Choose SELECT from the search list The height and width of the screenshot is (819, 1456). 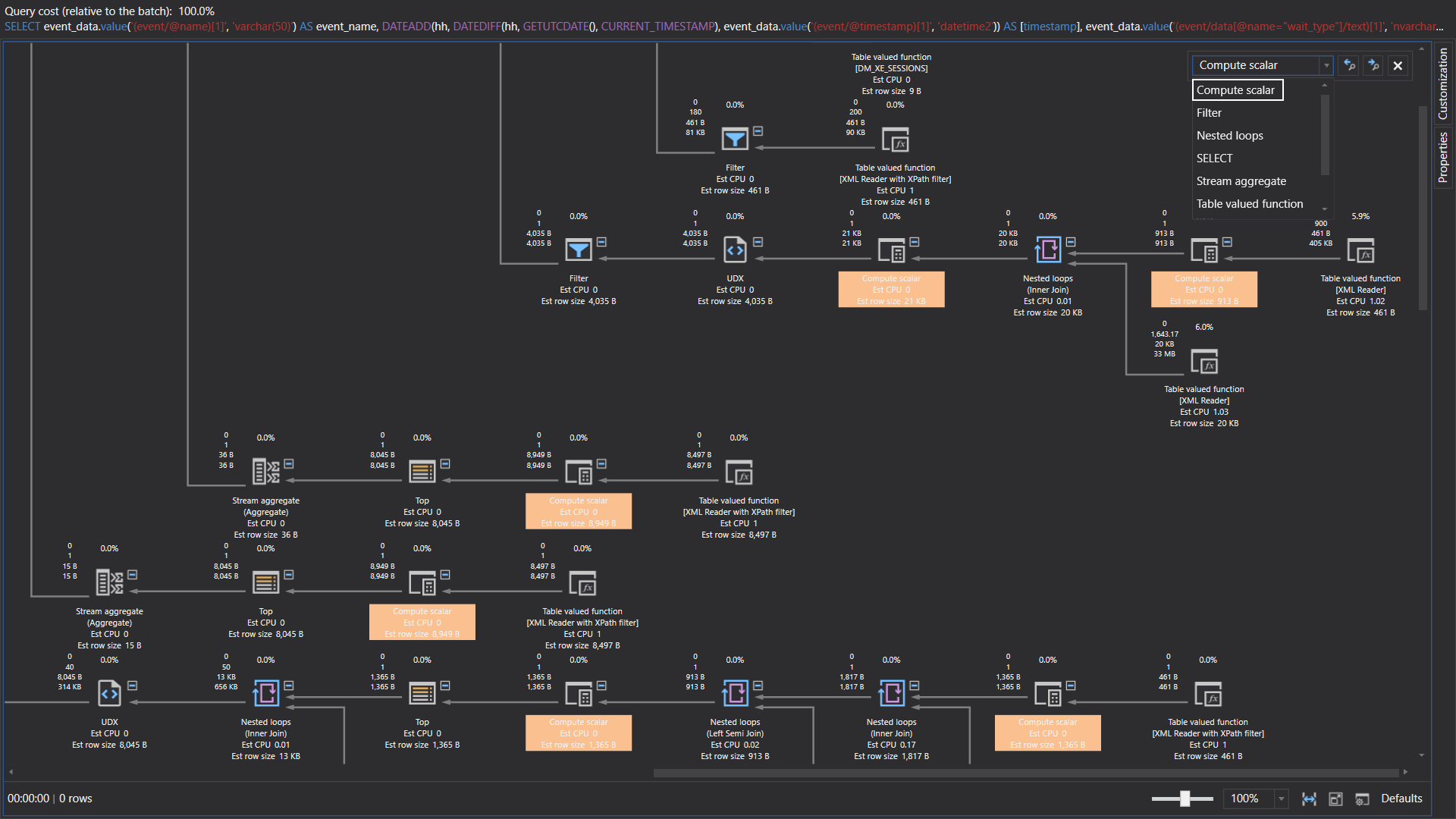coord(1214,158)
